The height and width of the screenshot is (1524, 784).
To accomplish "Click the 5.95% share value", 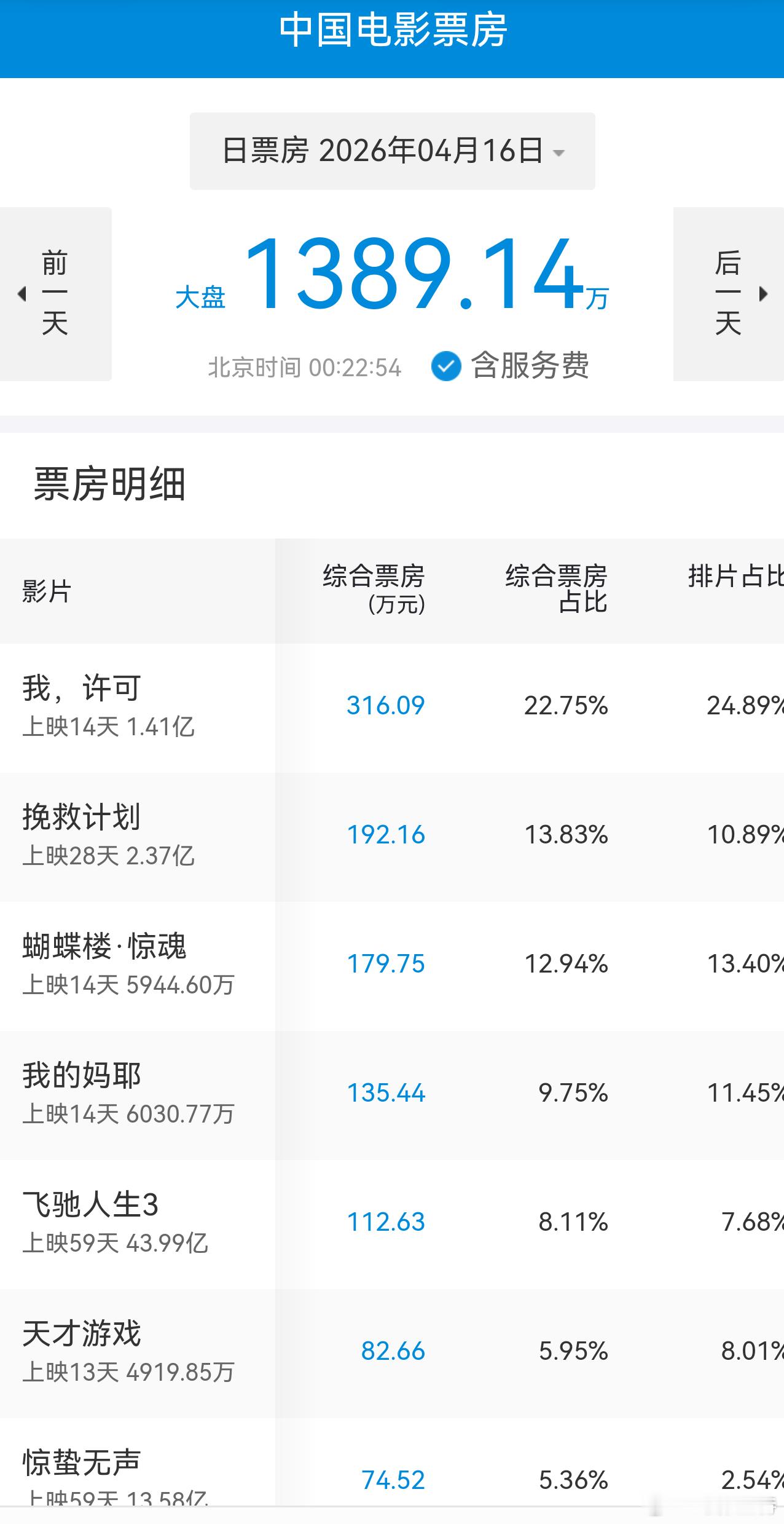I will (x=573, y=1351).
